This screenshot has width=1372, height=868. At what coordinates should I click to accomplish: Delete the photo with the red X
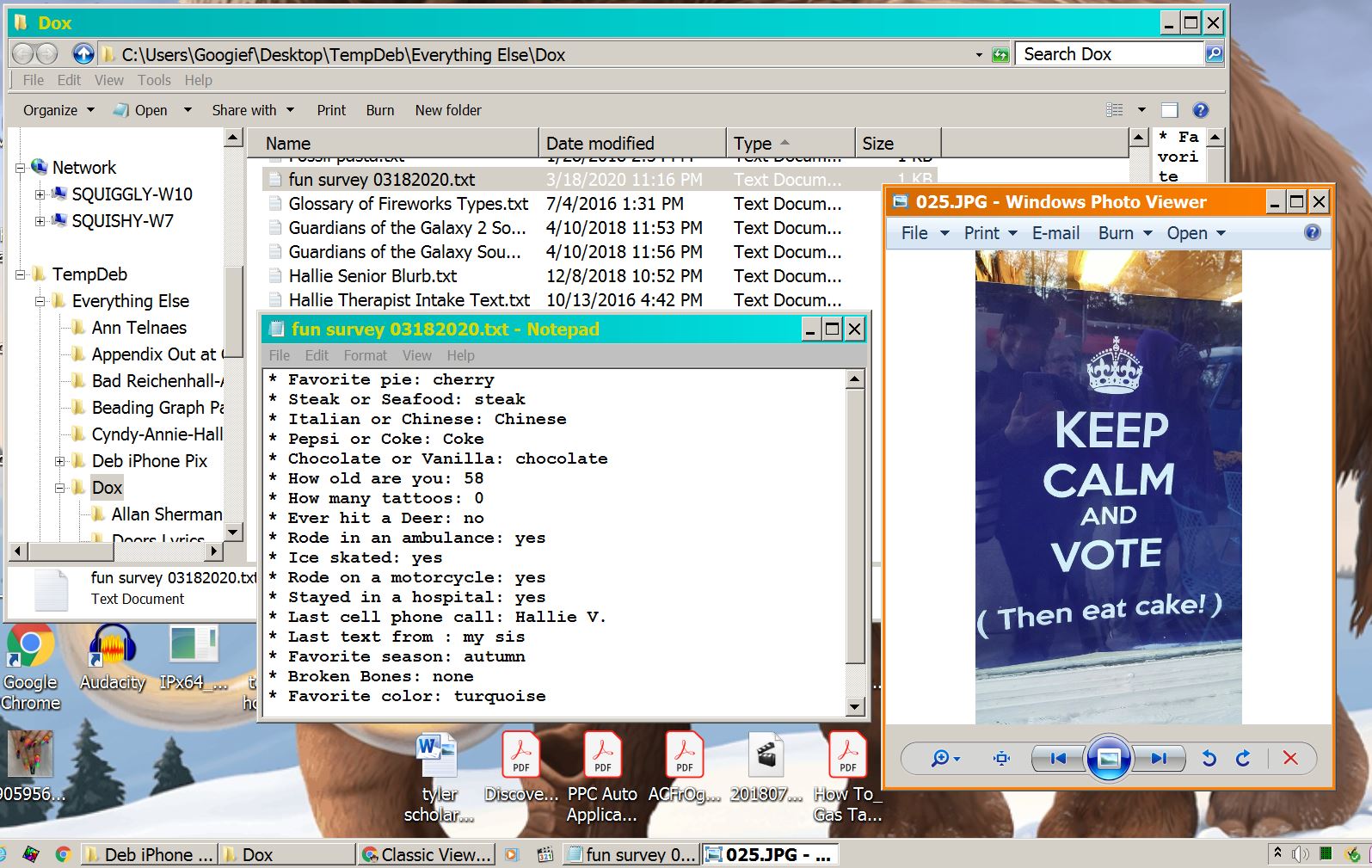(1290, 758)
